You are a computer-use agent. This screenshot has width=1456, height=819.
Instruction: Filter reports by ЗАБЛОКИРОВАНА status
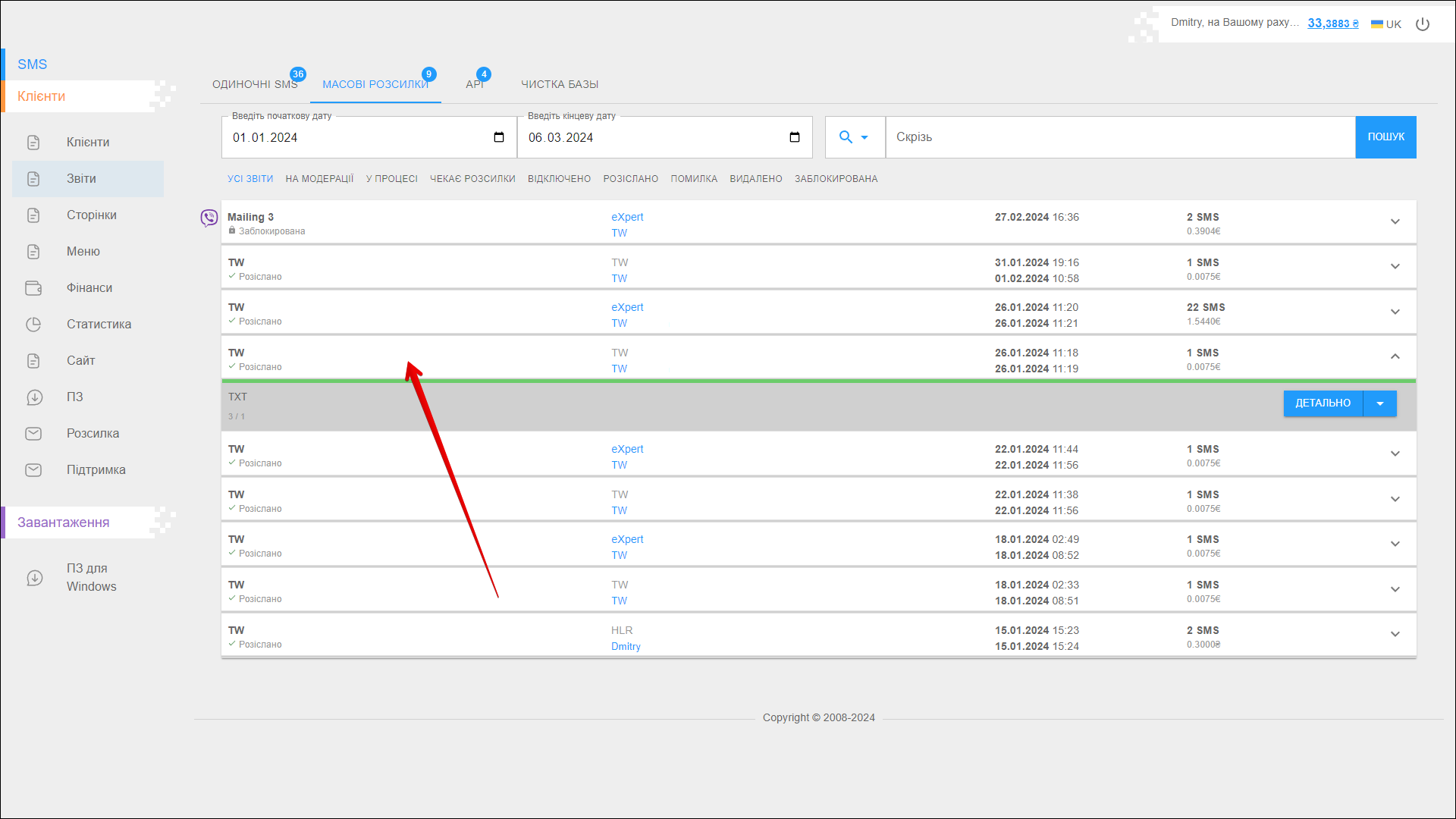click(836, 179)
